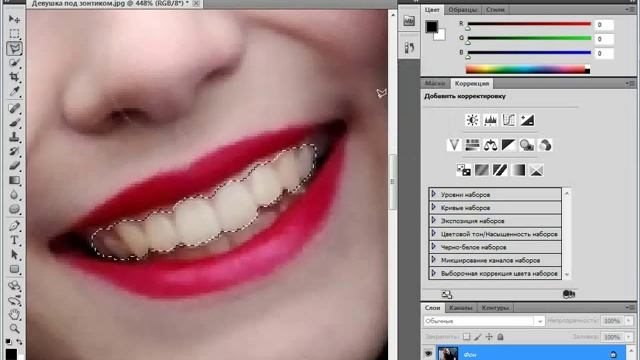Select the Crop tool
This screenshot has height=360, width=640.
pos(14,77)
